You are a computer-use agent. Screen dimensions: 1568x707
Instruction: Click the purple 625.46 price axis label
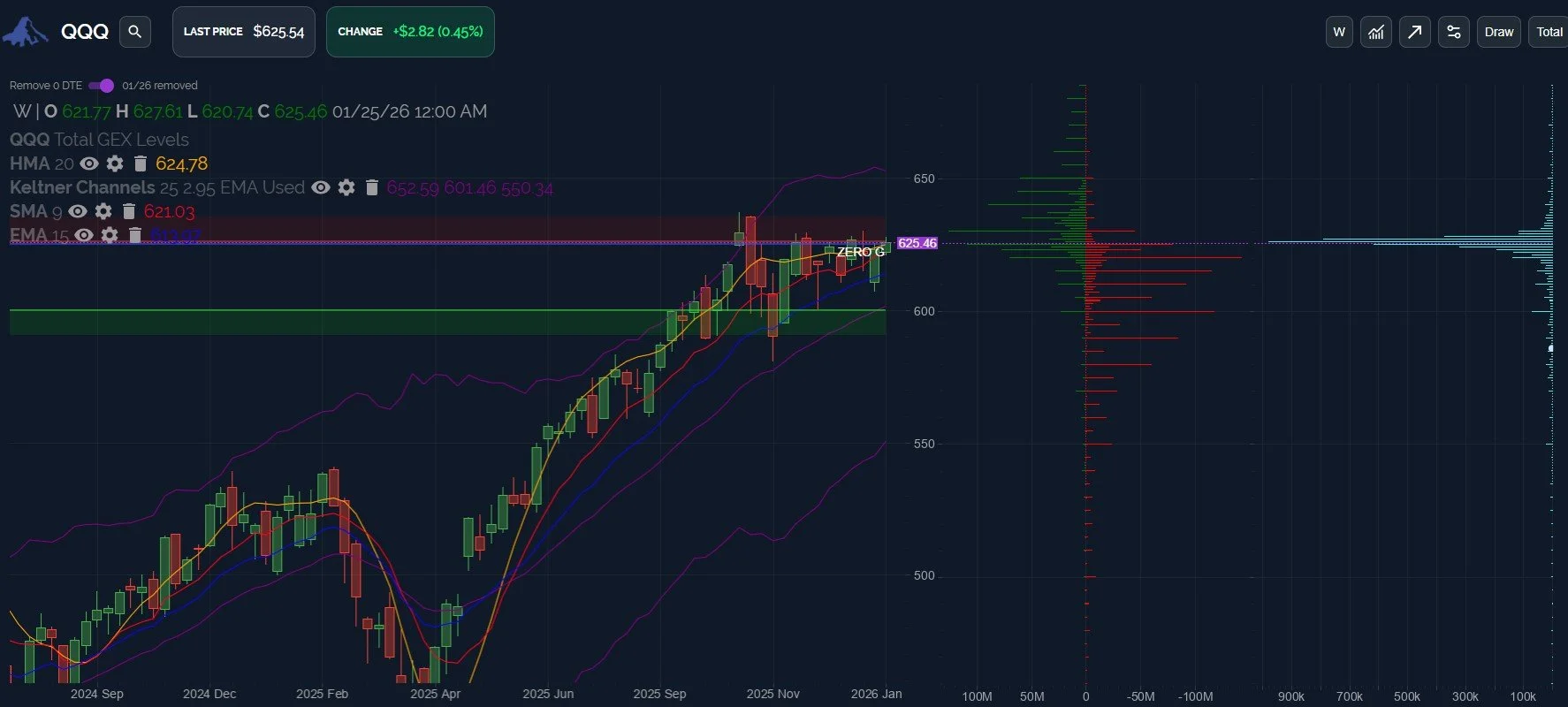(917, 243)
